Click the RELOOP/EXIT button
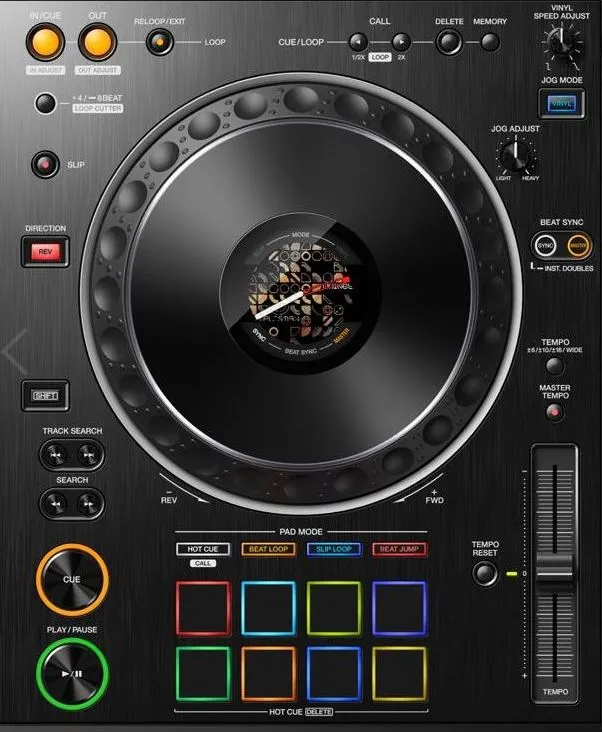Viewport: 602px width, 732px height. pos(160,42)
